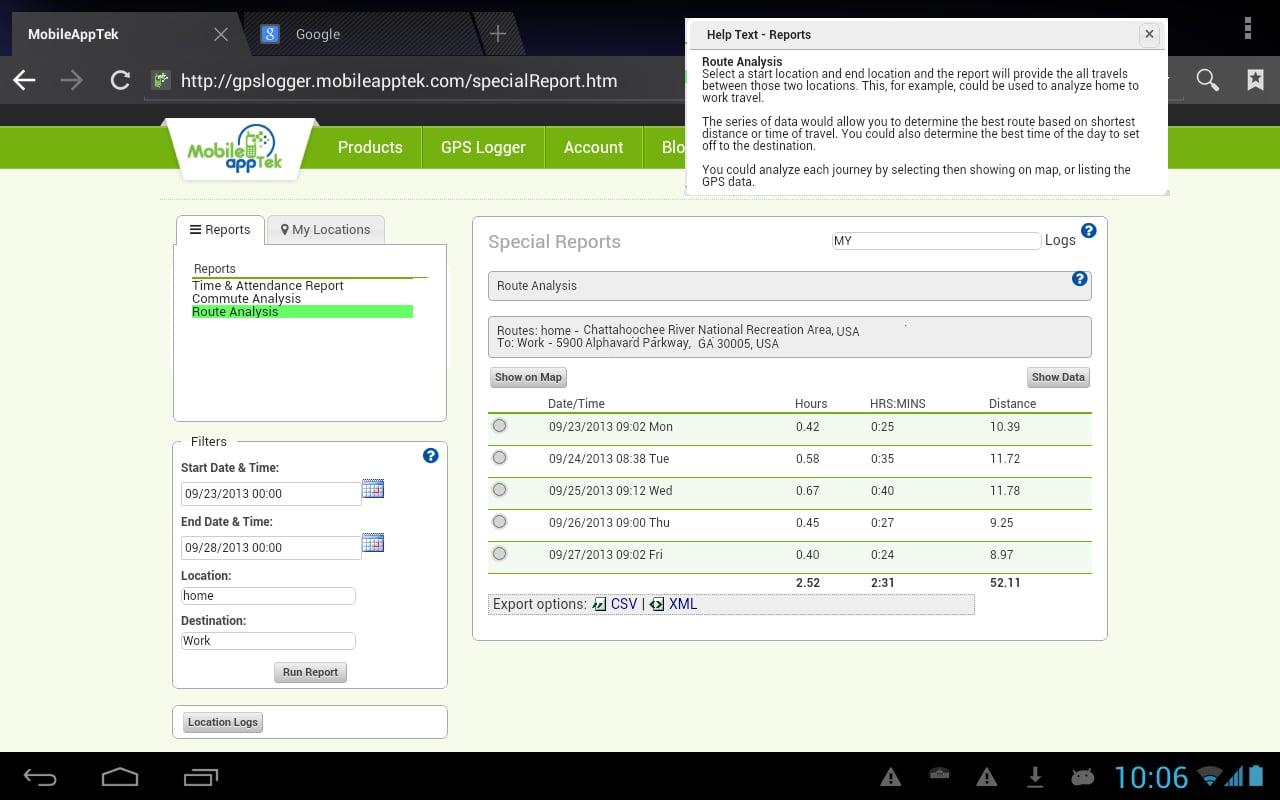Open the Account menu

593,147
